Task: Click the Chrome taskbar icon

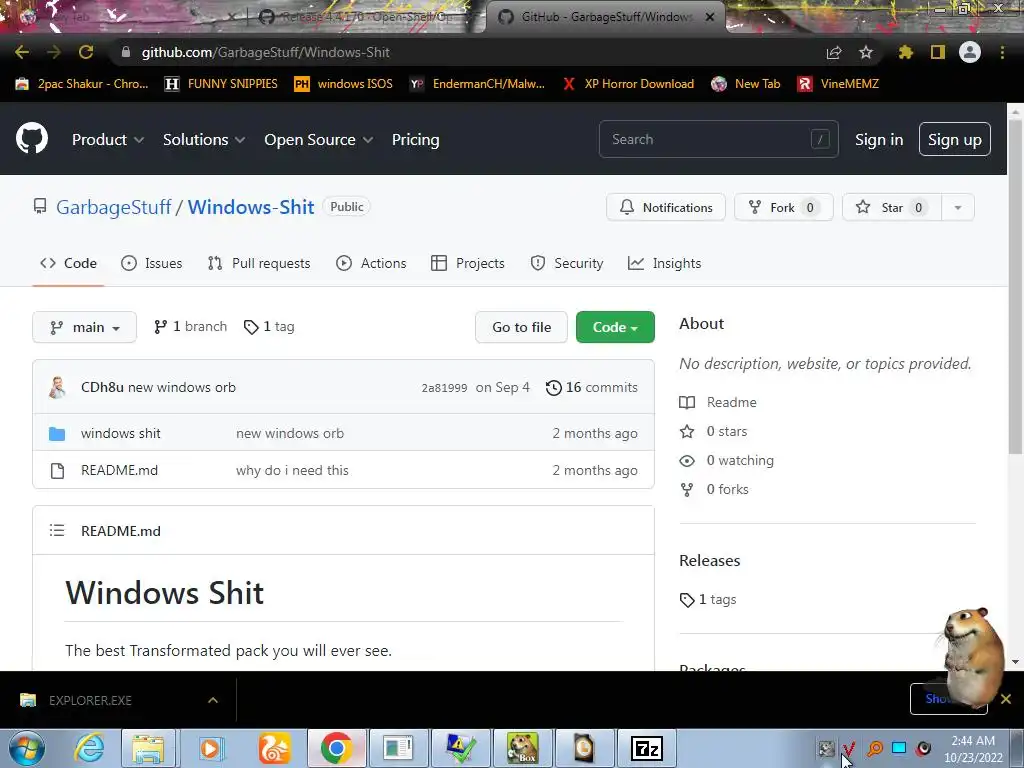Action: (x=336, y=748)
